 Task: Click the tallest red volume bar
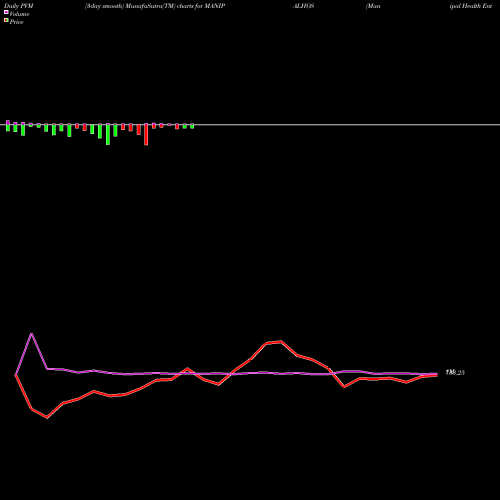pos(146,134)
